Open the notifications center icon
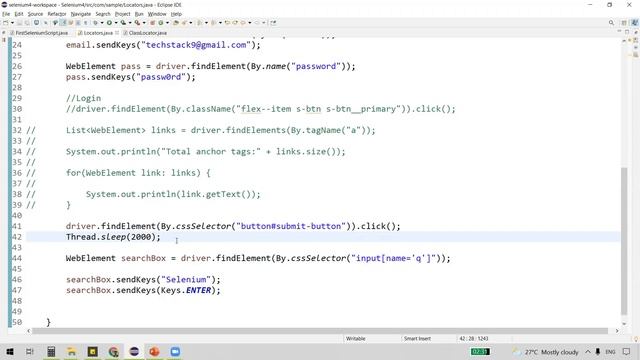 627,352
